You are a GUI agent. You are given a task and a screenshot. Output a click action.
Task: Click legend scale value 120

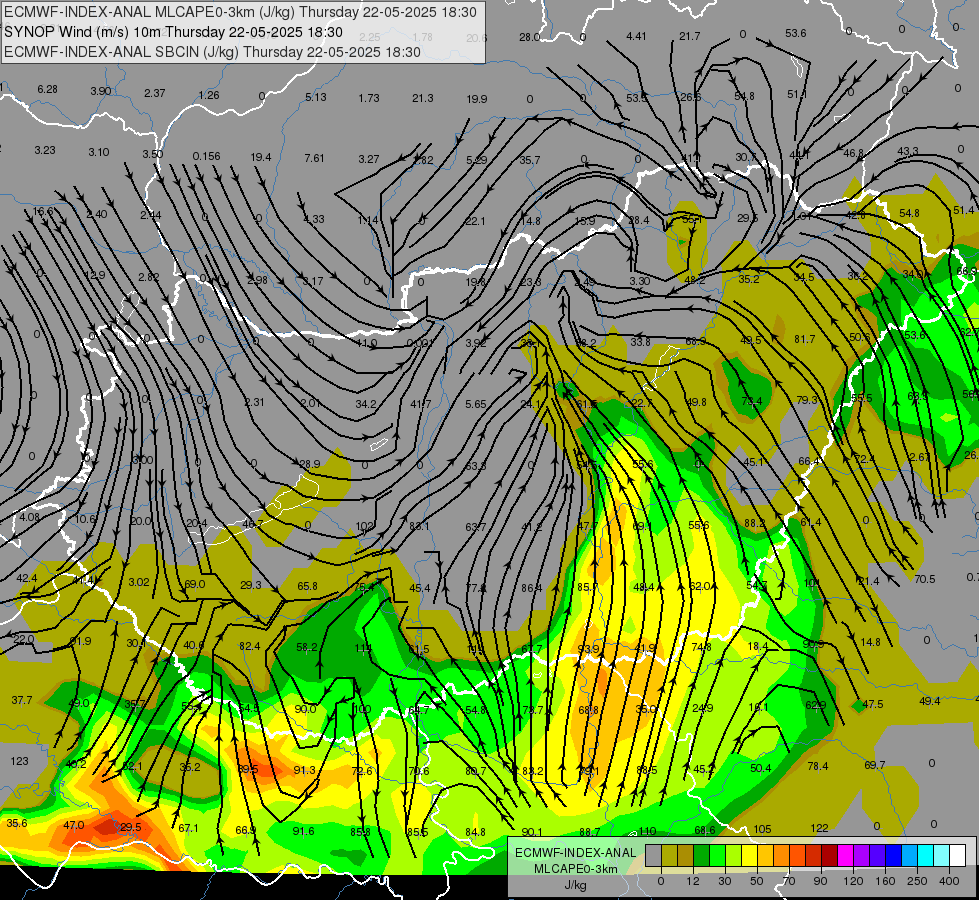click(853, 881)
